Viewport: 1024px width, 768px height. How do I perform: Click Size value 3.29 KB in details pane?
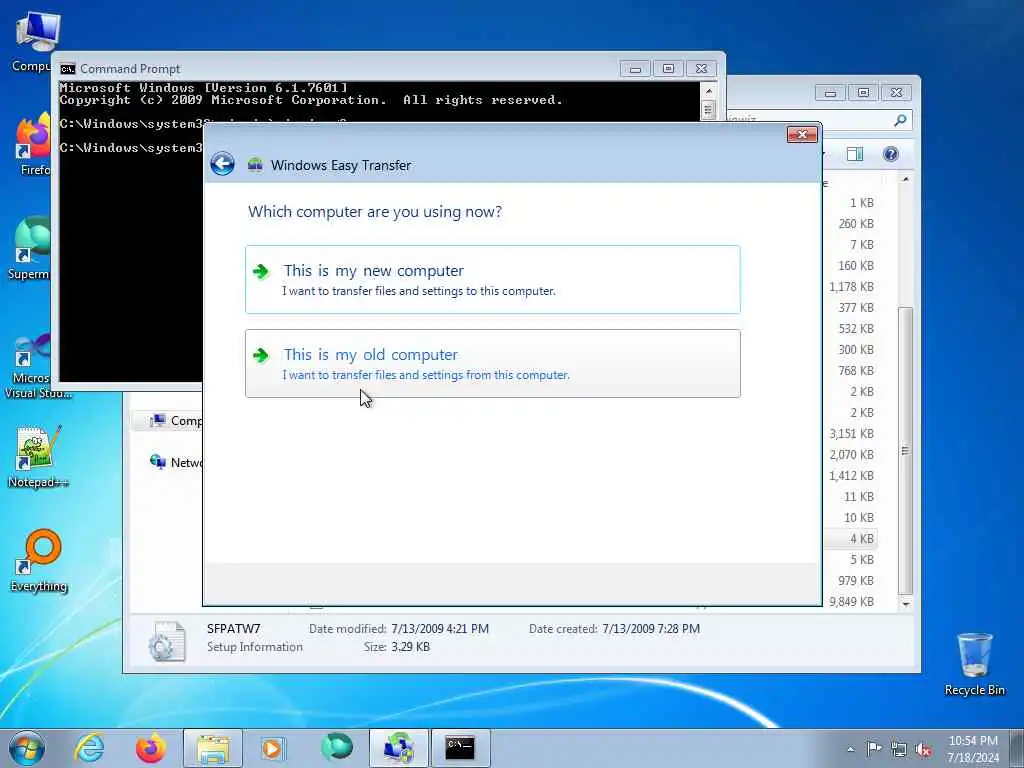pyautogui.click(x=410, y=647)
